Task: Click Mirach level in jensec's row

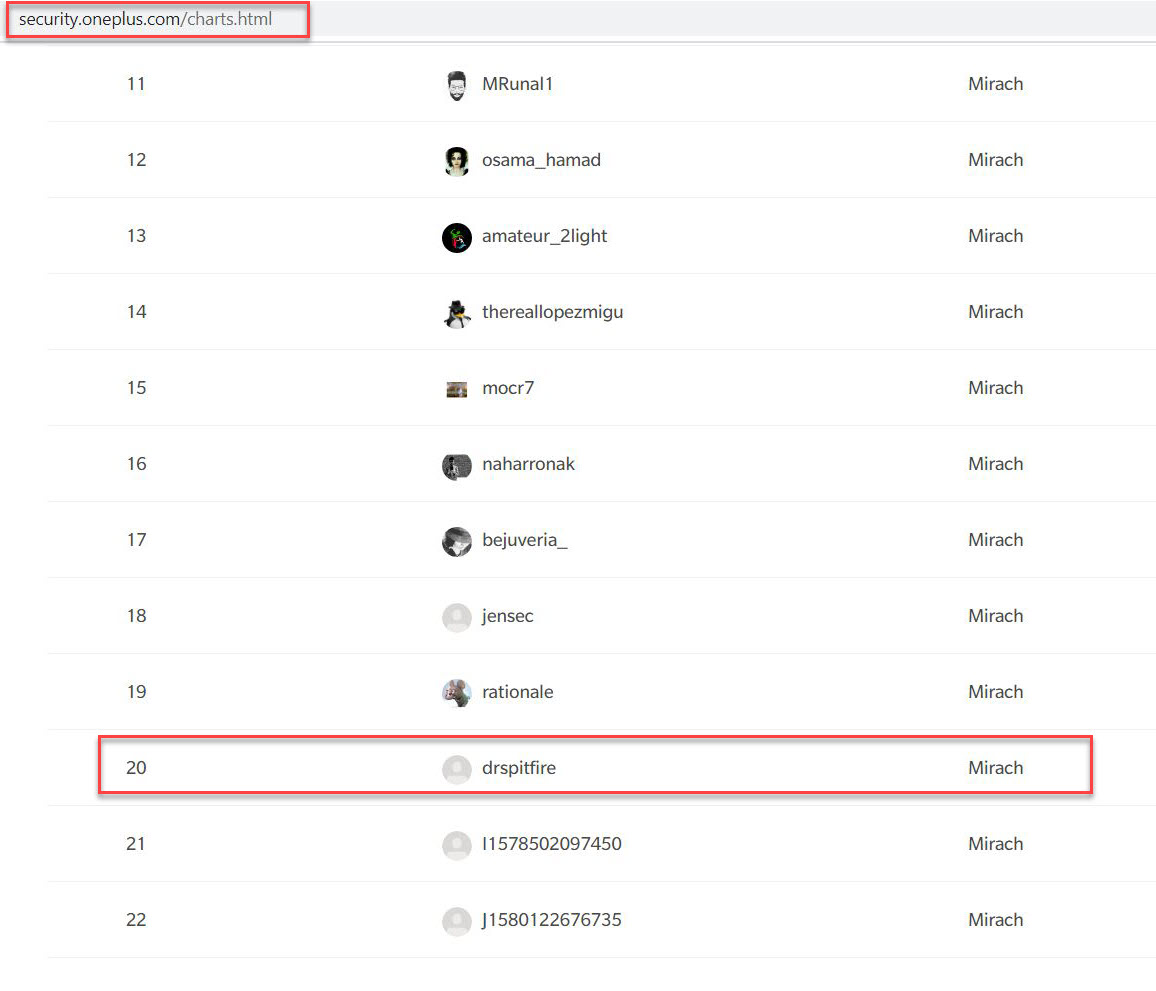Action: 995,616
